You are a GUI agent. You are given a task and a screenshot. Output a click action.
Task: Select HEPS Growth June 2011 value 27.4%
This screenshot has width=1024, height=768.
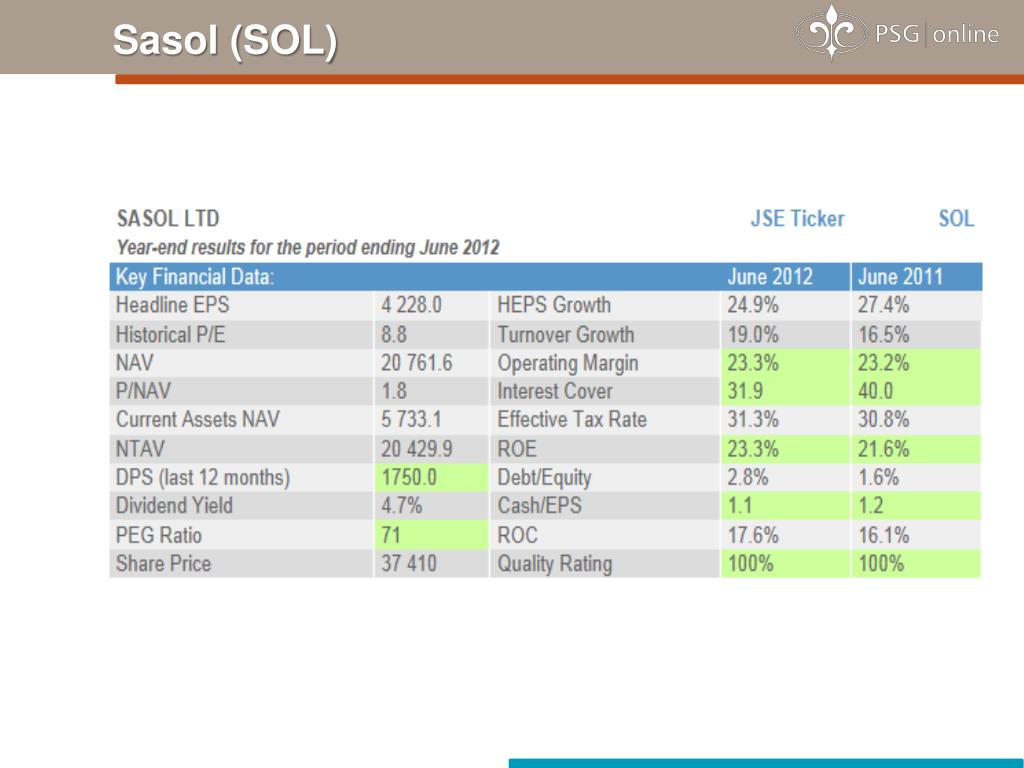click(x=884, y=305)
